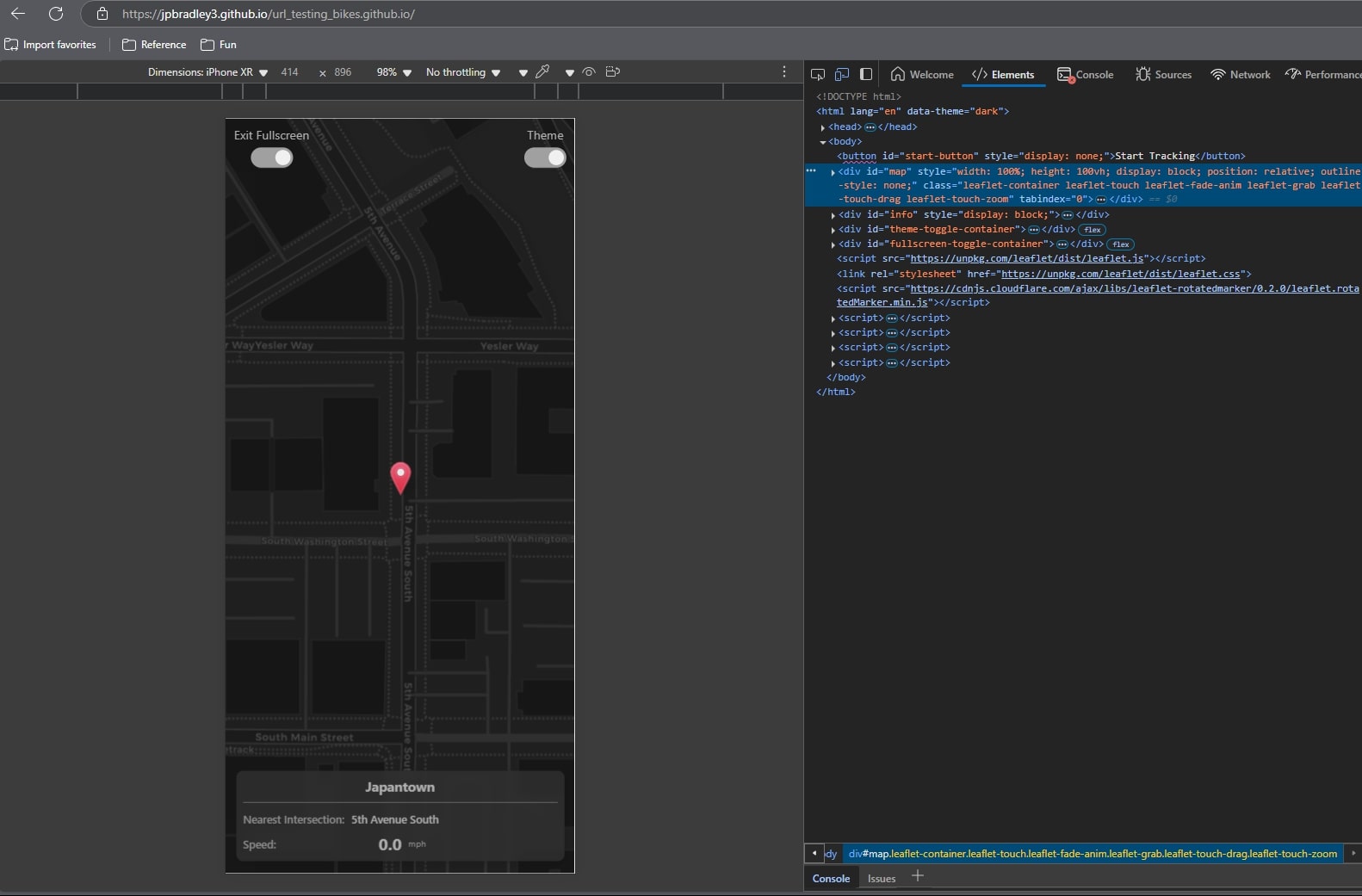Expand the head element node

click(823, 127)
